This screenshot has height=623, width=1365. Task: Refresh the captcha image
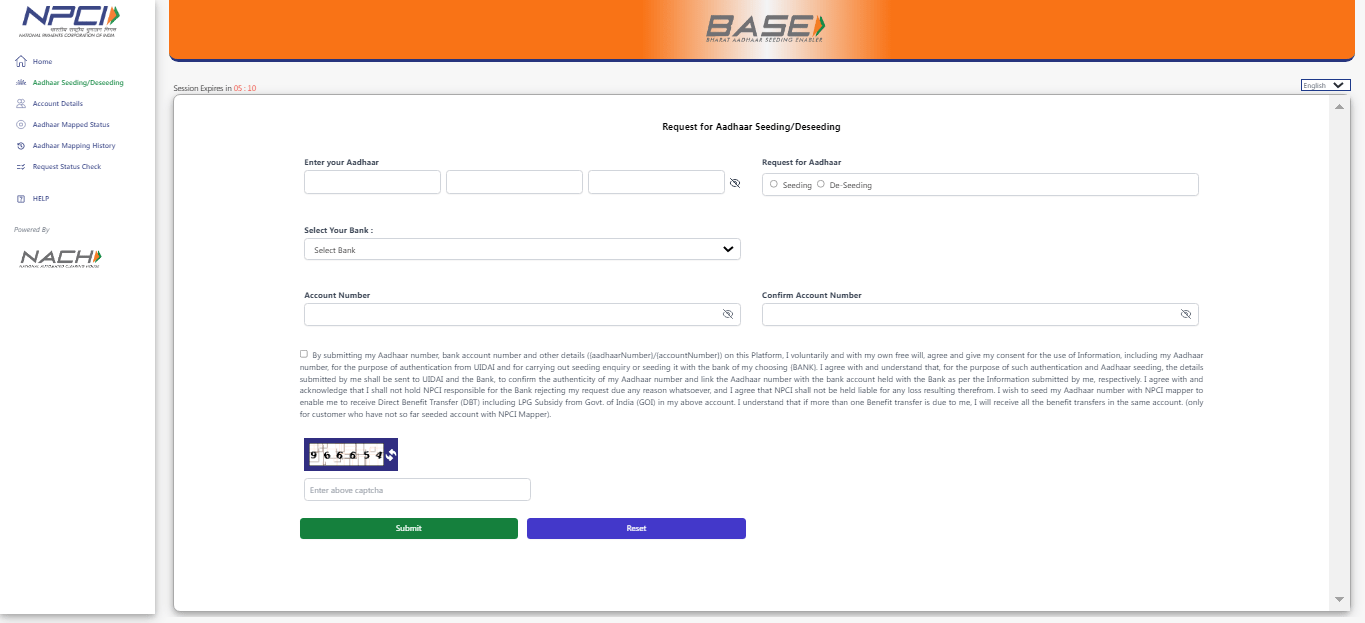(x=391, y=455)
